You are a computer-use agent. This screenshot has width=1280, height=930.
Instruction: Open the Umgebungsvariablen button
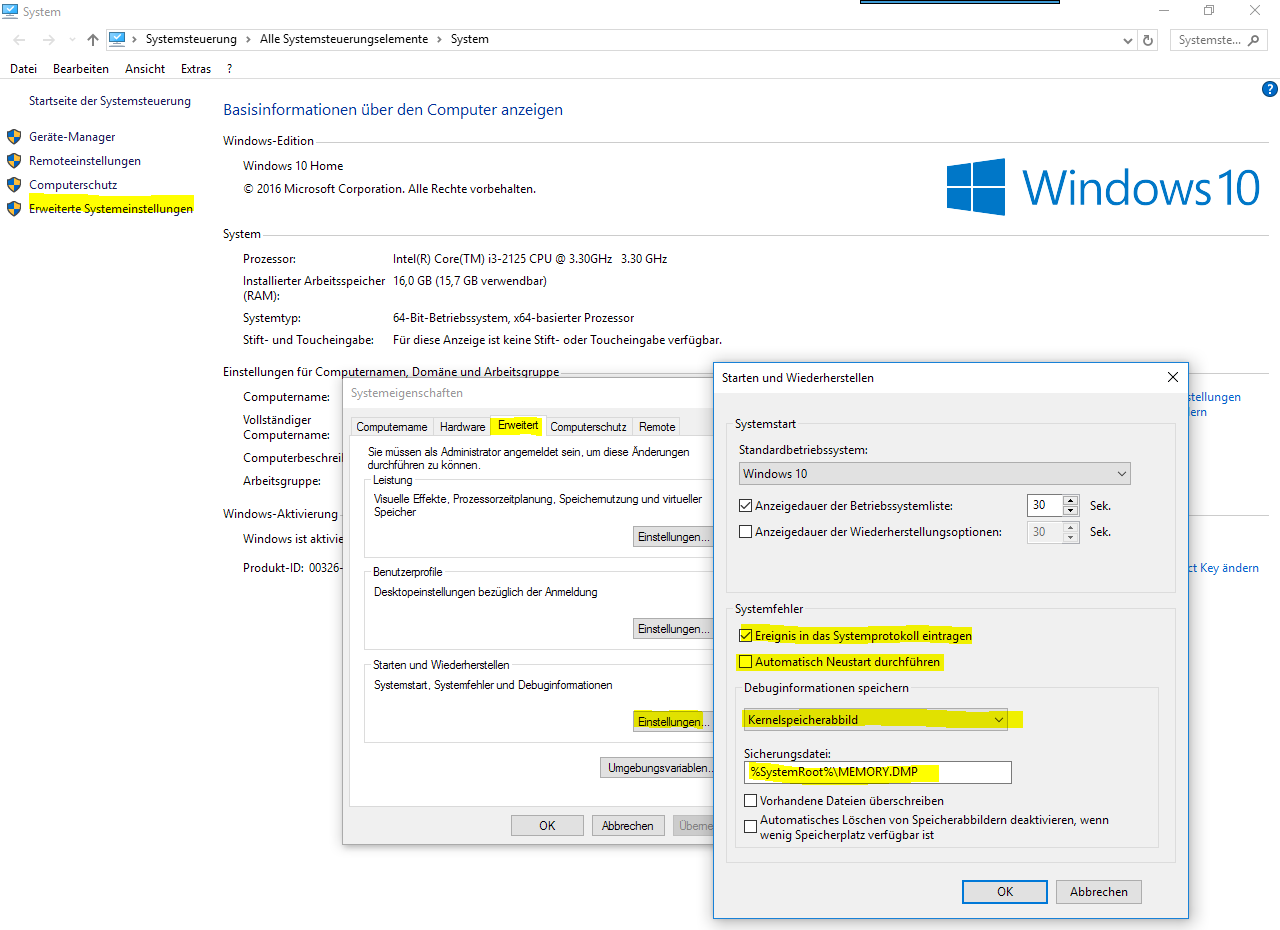657,768
